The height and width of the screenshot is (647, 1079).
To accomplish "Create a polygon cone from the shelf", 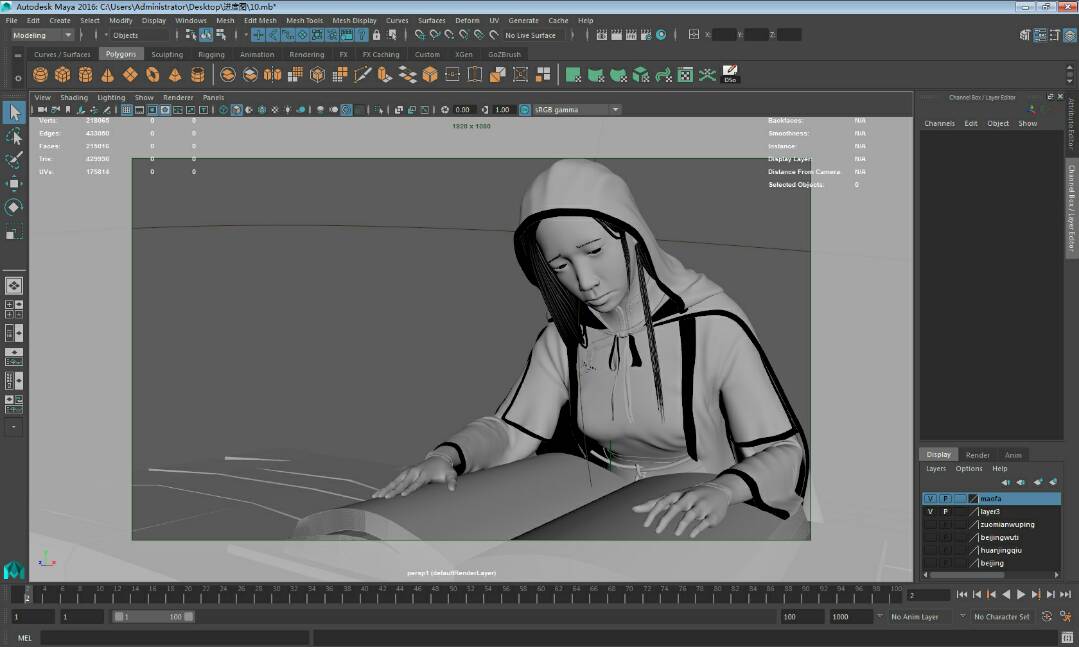I will [107, 74].
